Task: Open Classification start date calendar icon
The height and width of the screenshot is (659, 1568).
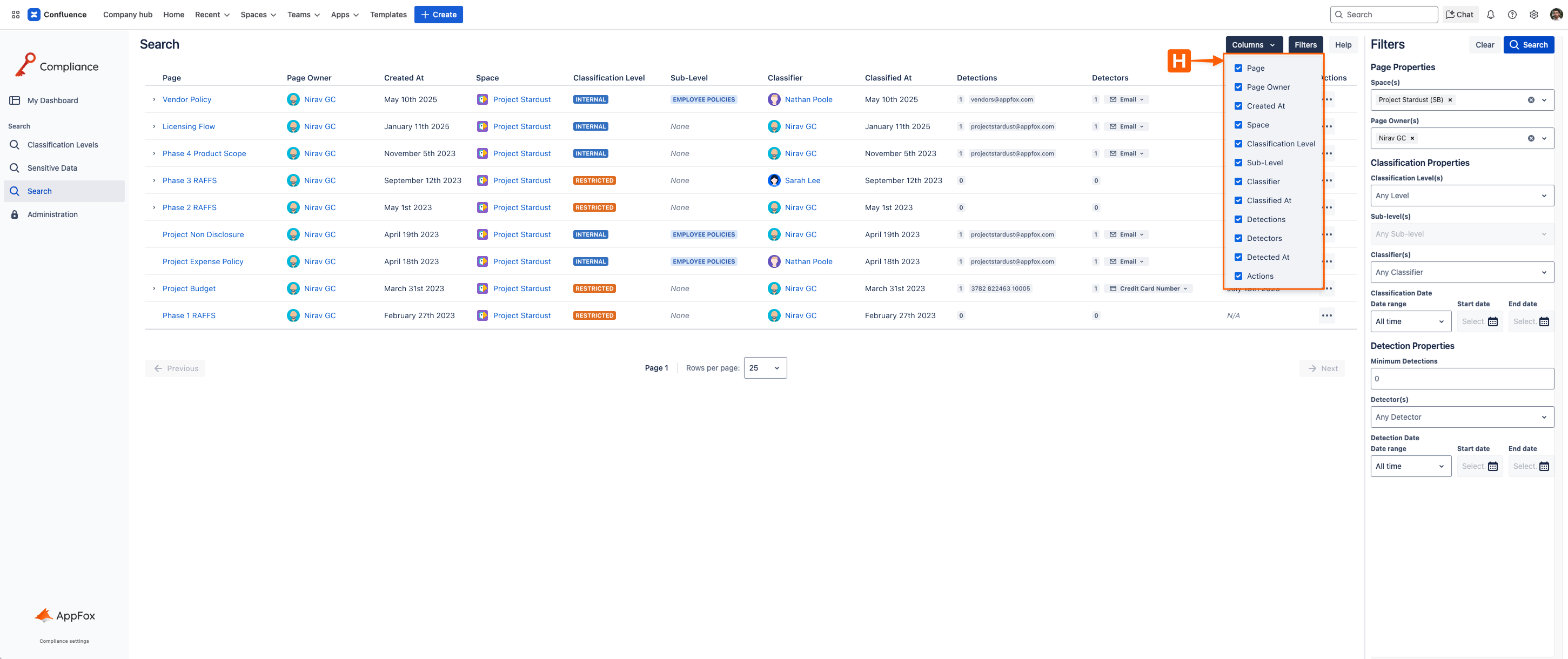Action: [x=1492, y=321]
